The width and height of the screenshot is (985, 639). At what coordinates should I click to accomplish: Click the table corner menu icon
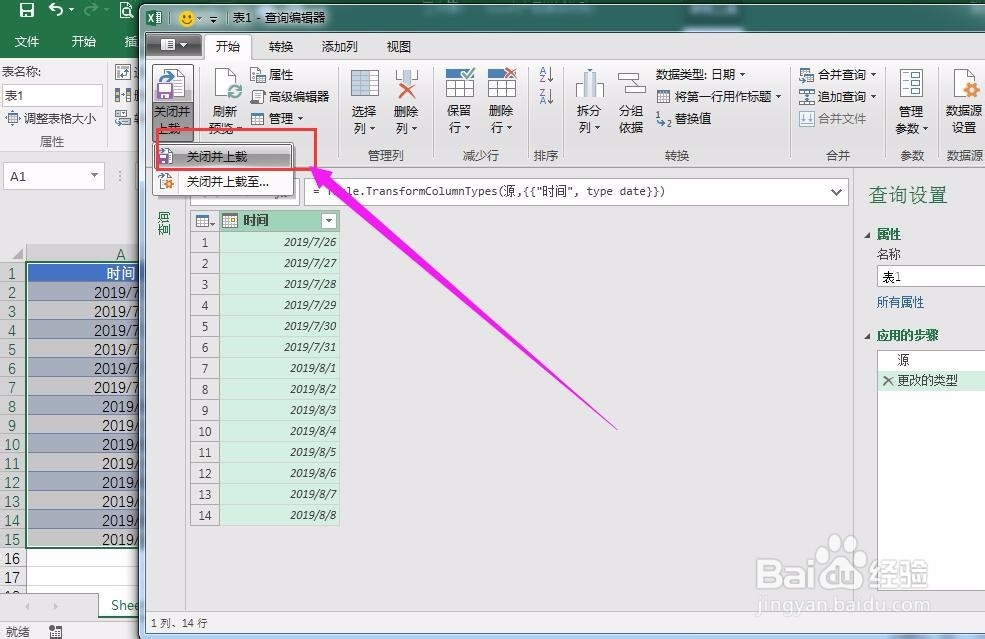tap(205, 221)
